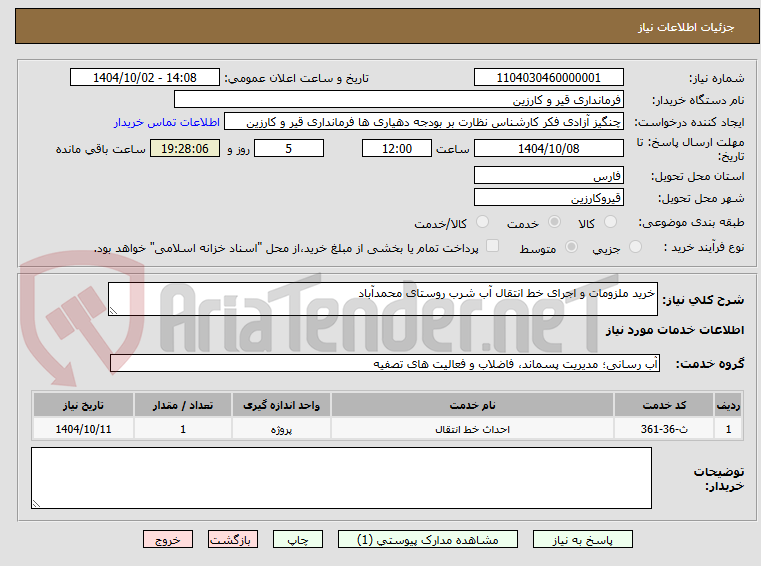Select the کالا radio button
This screenshot has width=761, height=566.
(x=610, y=222)
